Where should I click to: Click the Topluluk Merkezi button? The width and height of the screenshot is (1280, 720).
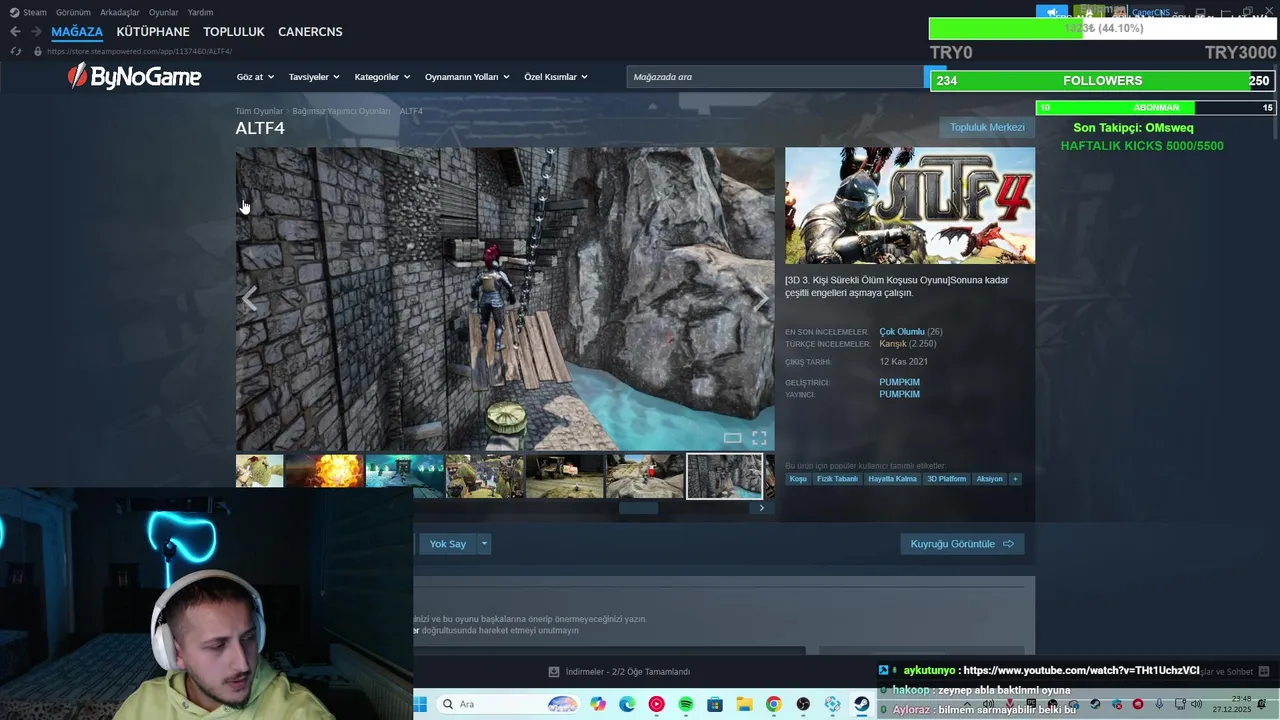coord(987,127)
